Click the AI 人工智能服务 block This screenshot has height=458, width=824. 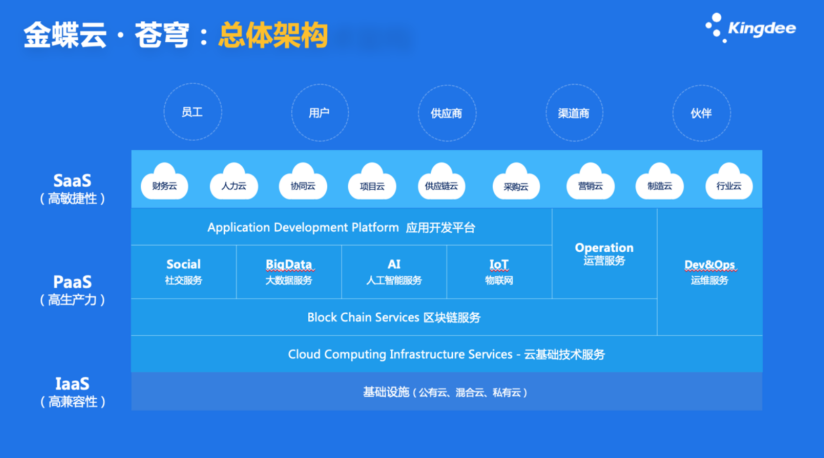[x=394, y=272]
